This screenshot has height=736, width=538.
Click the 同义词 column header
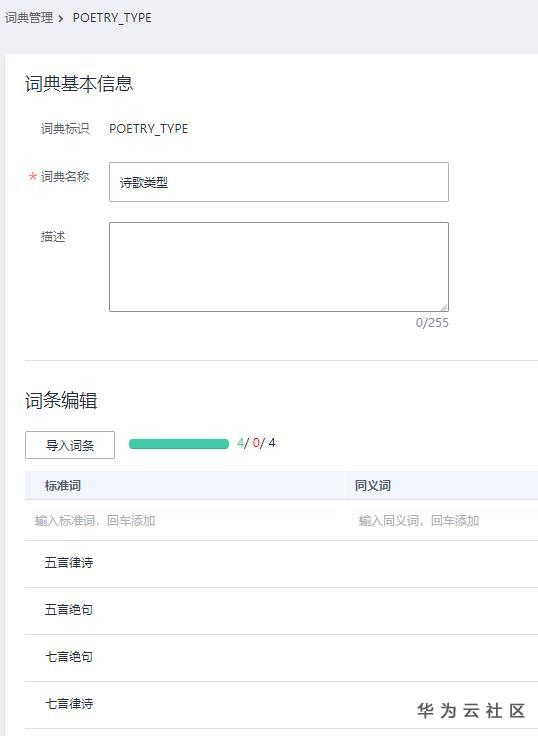[373, 485]
